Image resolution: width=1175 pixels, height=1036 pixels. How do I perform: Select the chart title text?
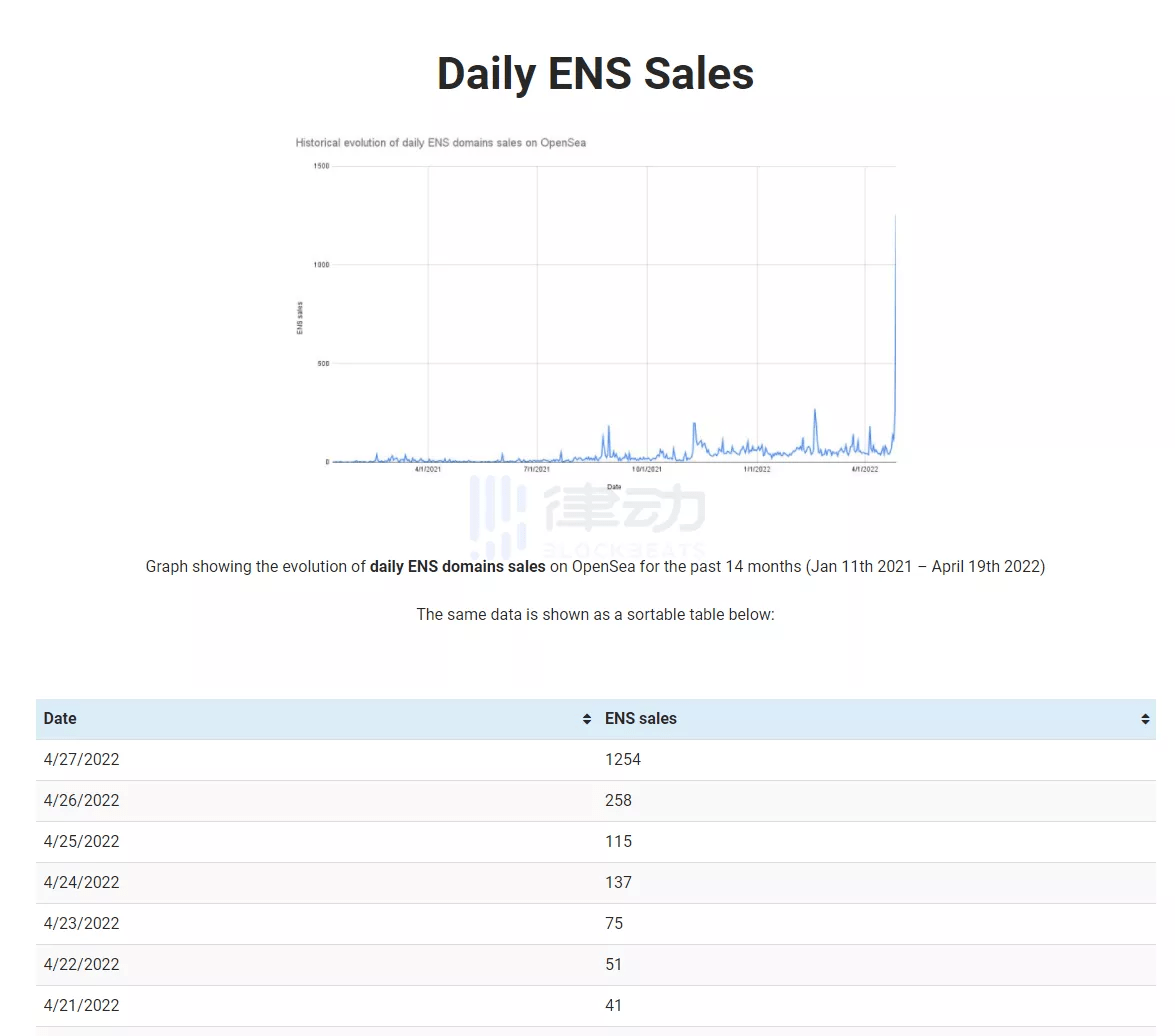440,142
